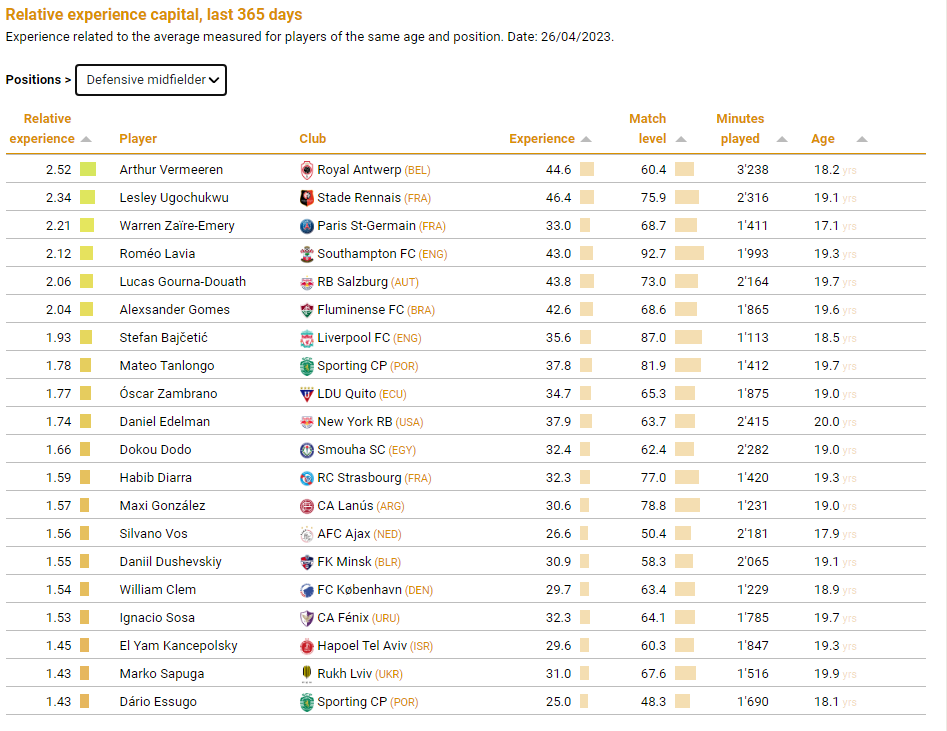
Task: Click the Player column header
Action: click(138, 139)
